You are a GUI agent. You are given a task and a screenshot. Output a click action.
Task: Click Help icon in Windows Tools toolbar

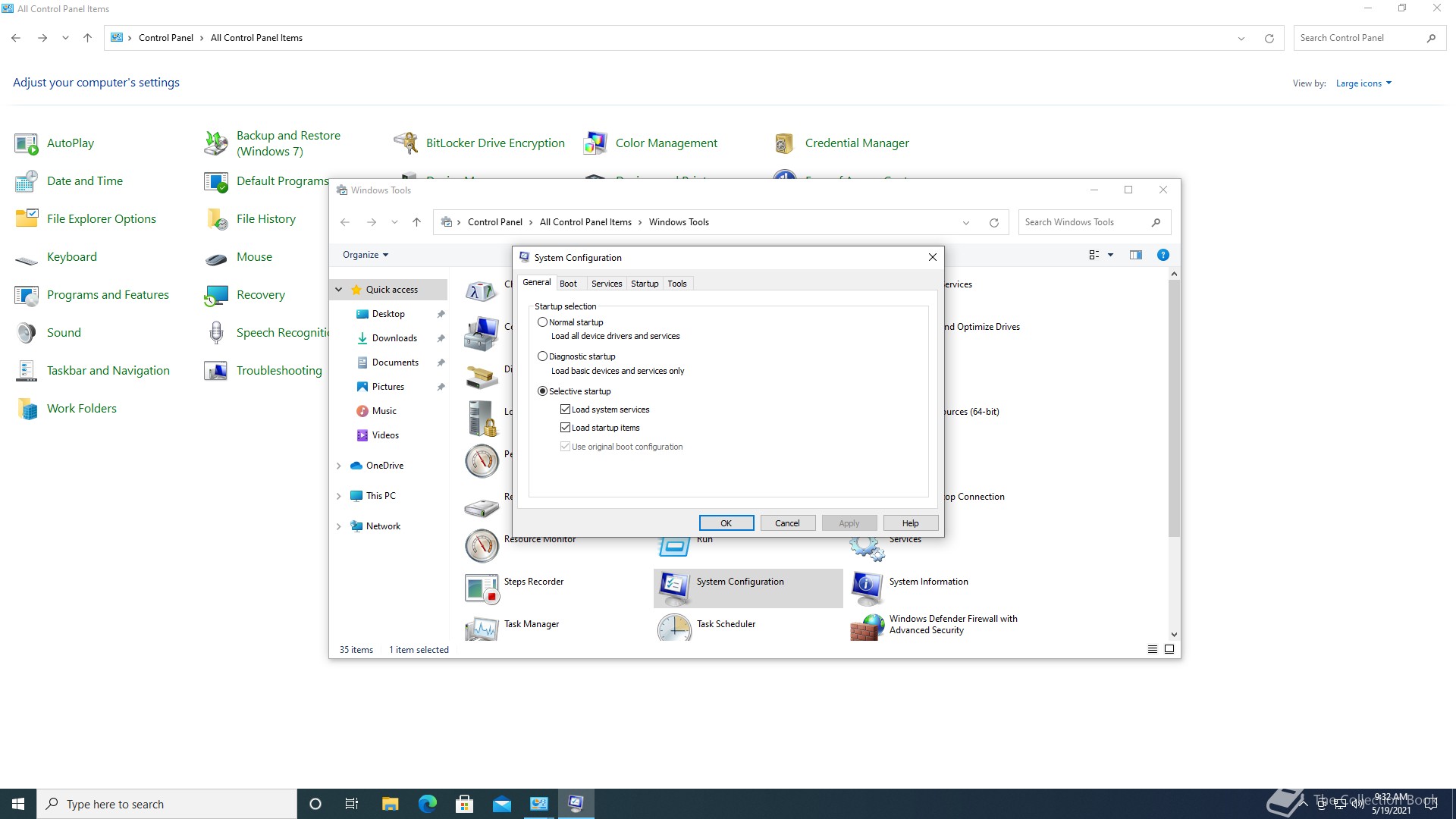point(1163,255)
